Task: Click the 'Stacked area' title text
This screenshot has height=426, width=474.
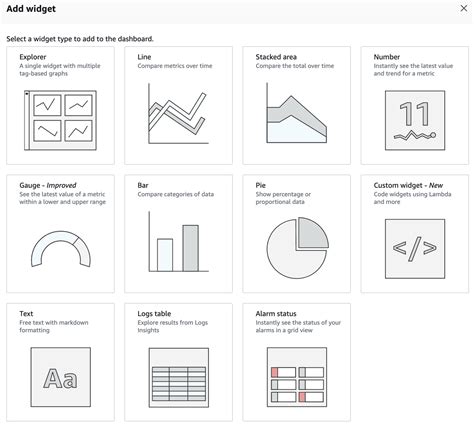Action: point(276,57)
